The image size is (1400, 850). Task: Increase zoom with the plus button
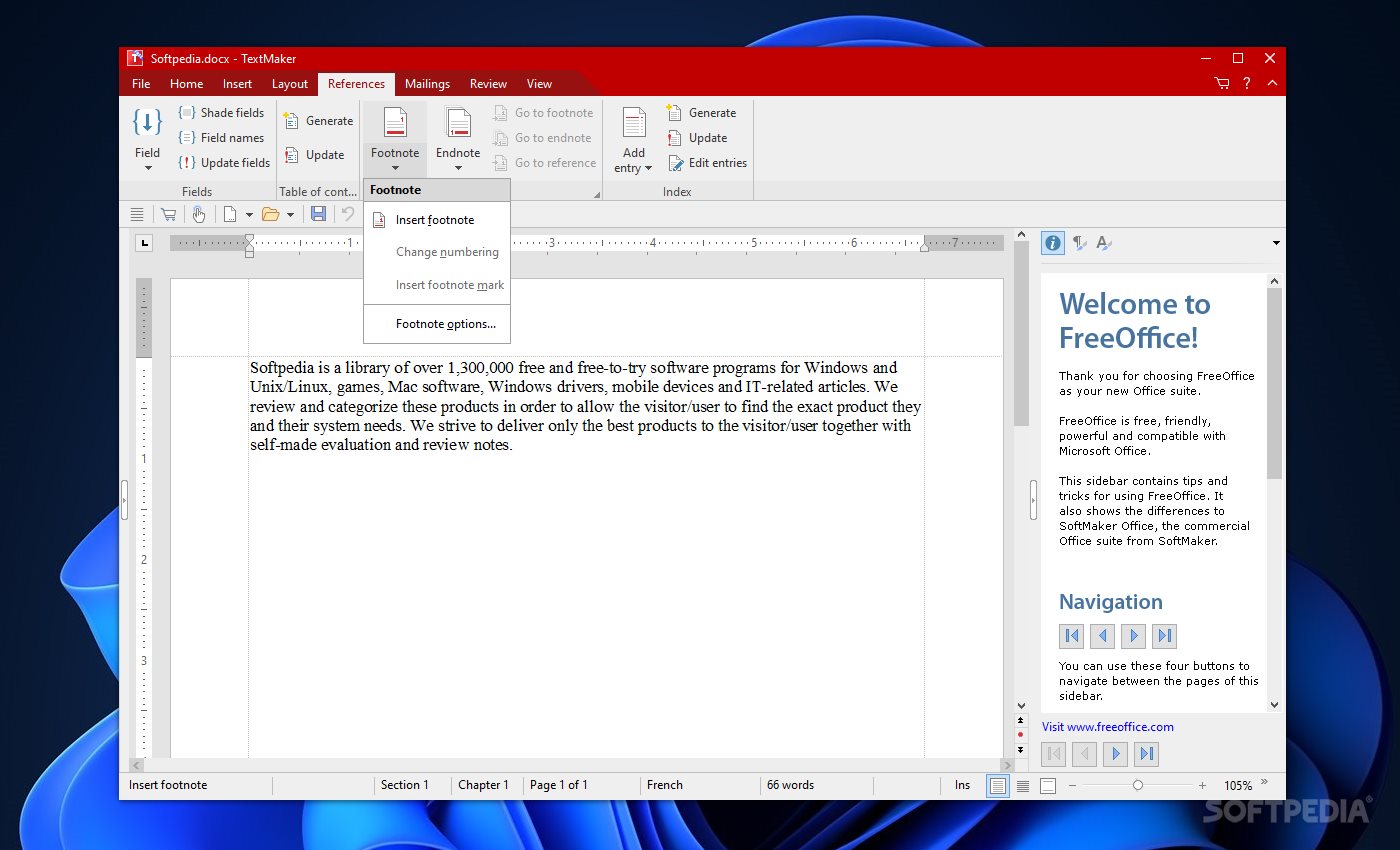pyautogui.click(x=1202, y=786)
